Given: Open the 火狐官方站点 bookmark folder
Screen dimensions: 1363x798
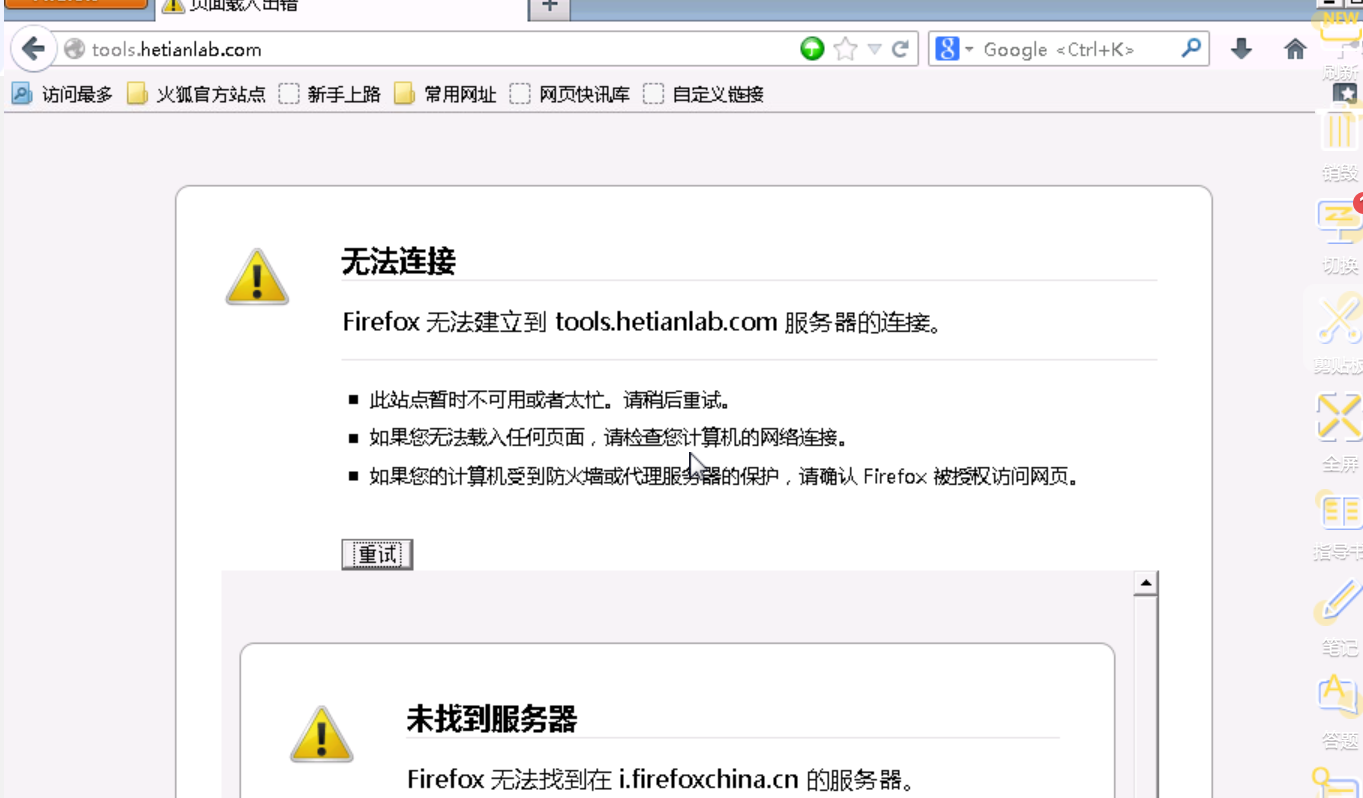Looking at the screenshot, I should click(x=197, y=95).
